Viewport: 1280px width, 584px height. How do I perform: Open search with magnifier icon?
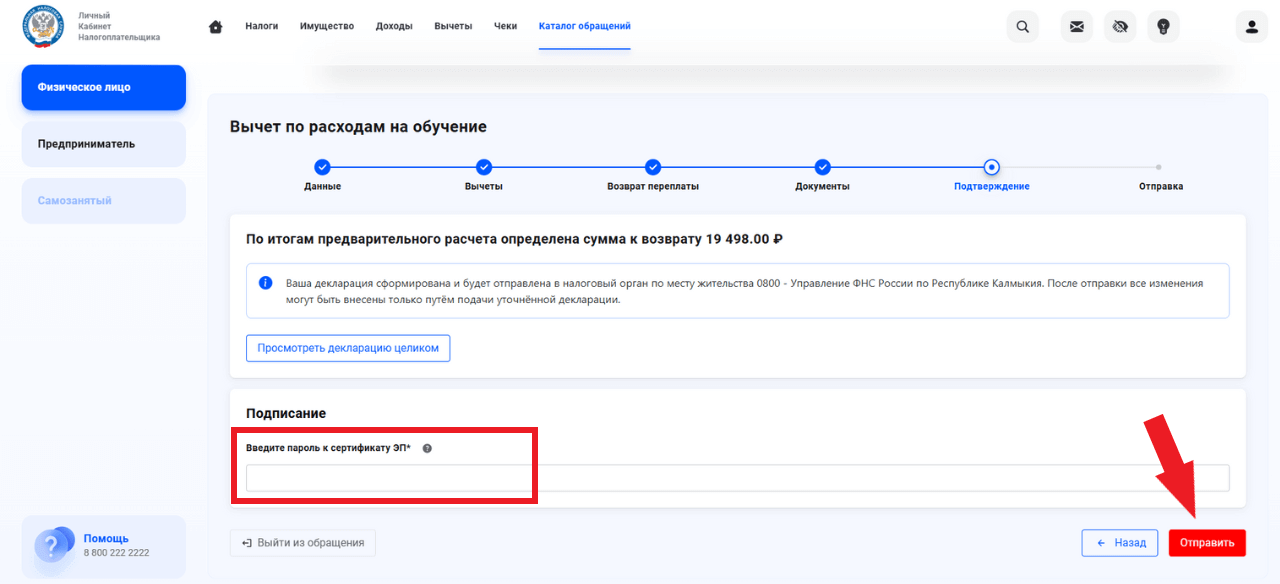pyautogui.click(x=1022, y=27)
